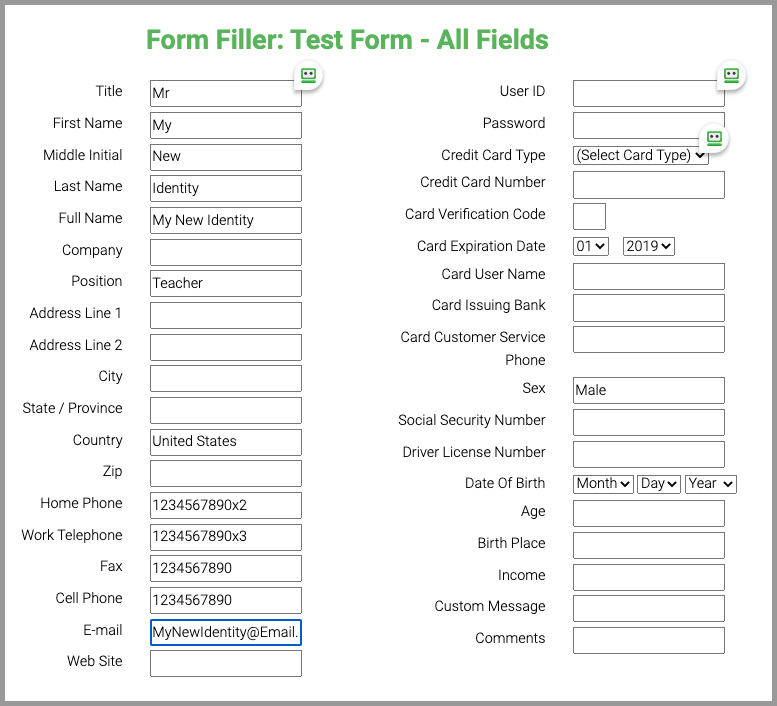Image resolution: width=777 pixels, height=706 pixels.
Task: Expand the Date Of Birth Day dropdown
Action: pos(659,484)
